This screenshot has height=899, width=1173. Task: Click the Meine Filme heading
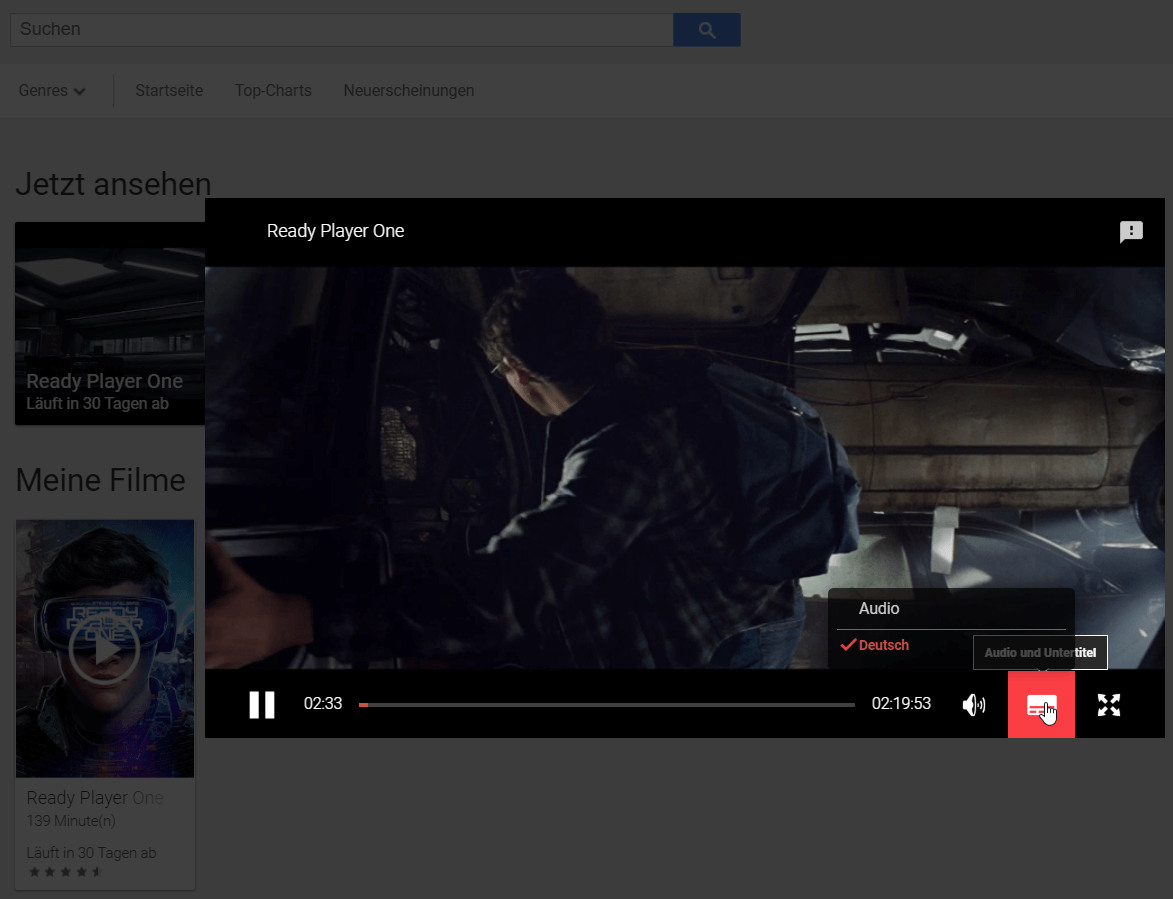[100, 480]
